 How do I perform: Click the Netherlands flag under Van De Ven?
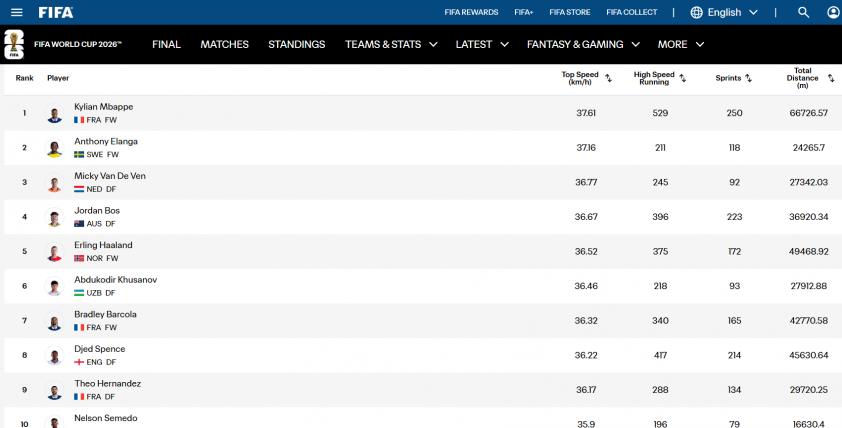coord(79,189)
